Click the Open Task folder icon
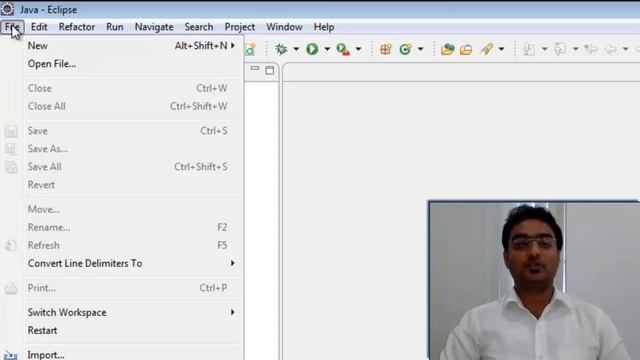640x360 pixels. click(466, 50)
